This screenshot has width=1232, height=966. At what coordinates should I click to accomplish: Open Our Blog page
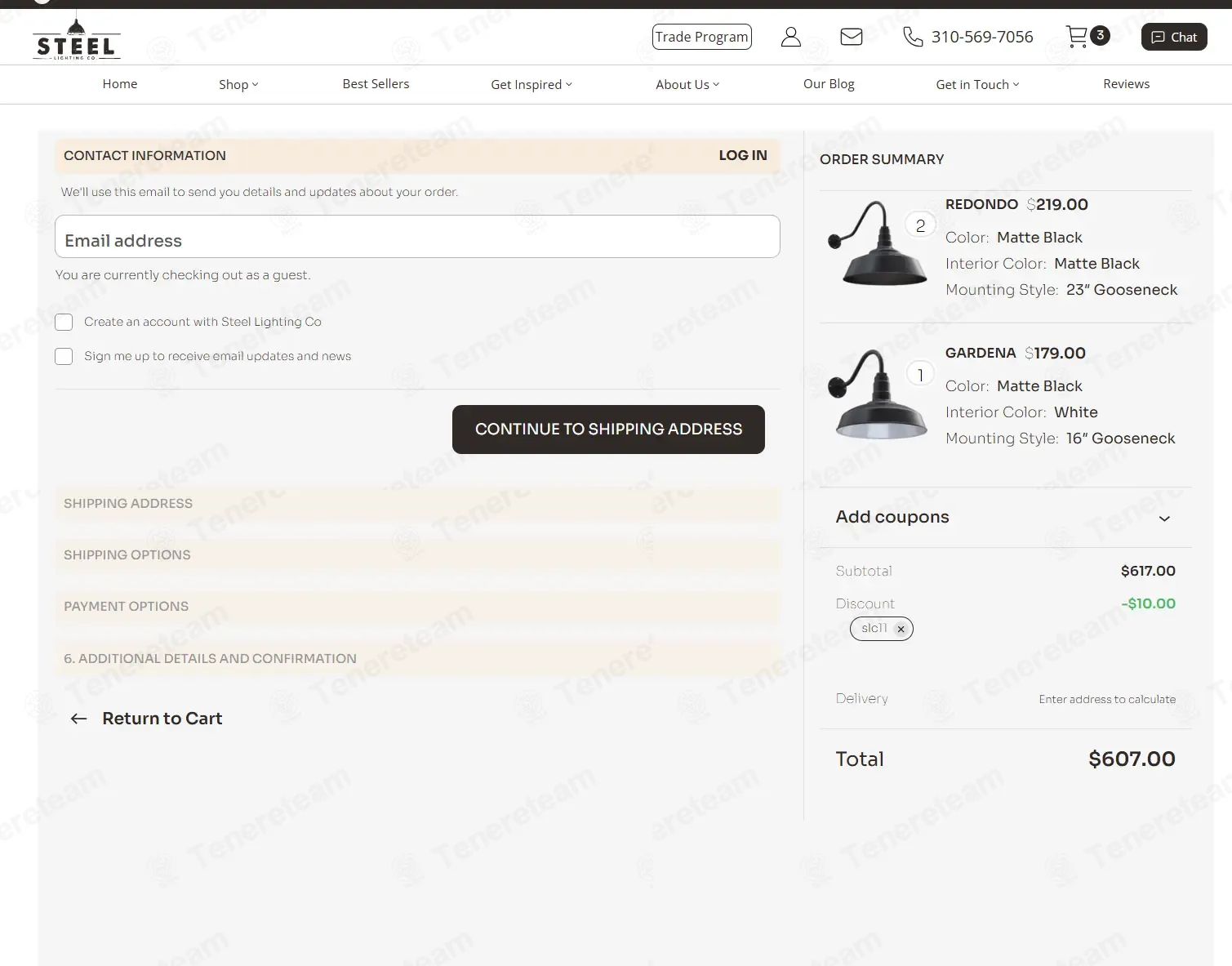click(x=829, y=83)
